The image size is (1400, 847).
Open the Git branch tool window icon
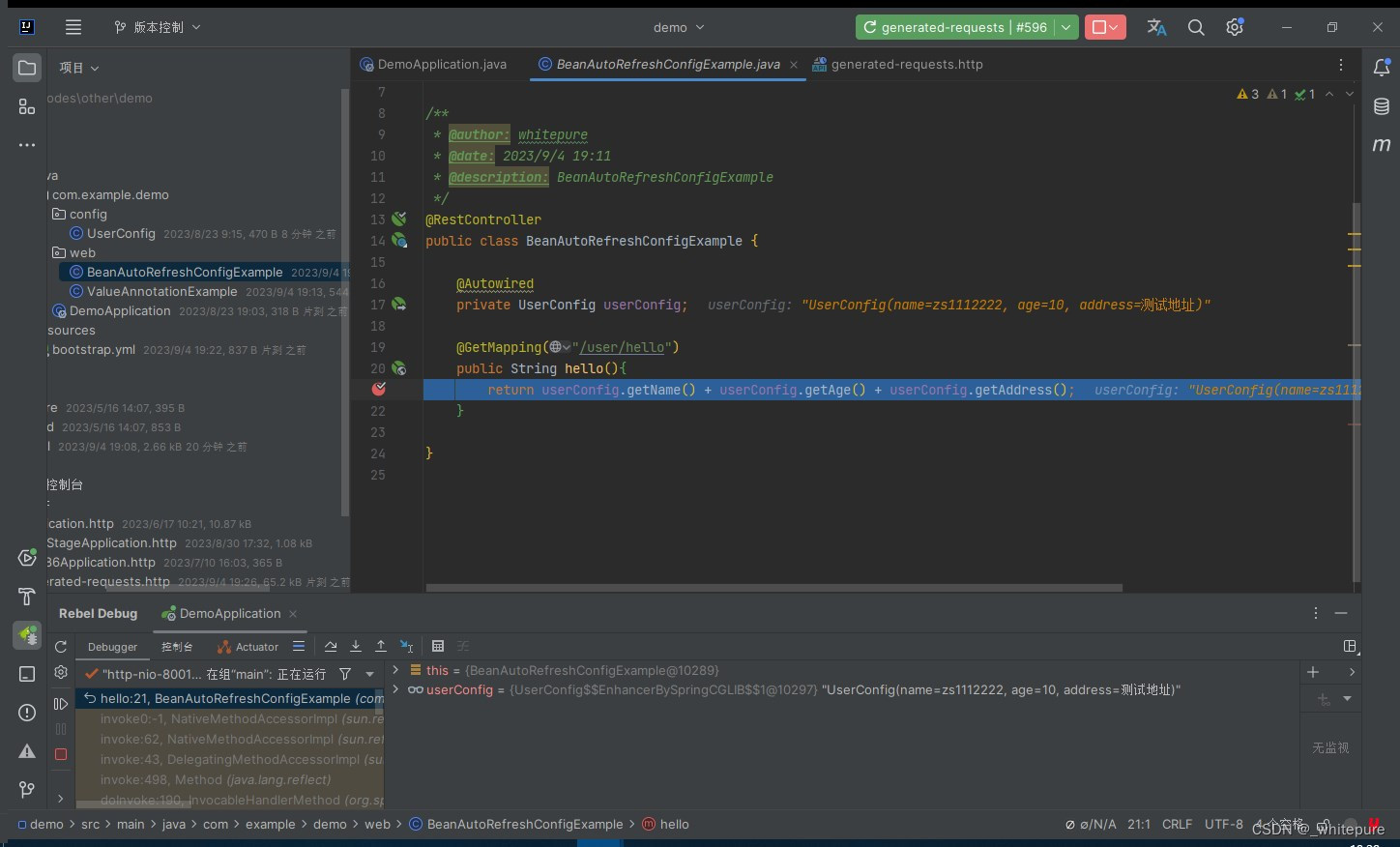27,790
